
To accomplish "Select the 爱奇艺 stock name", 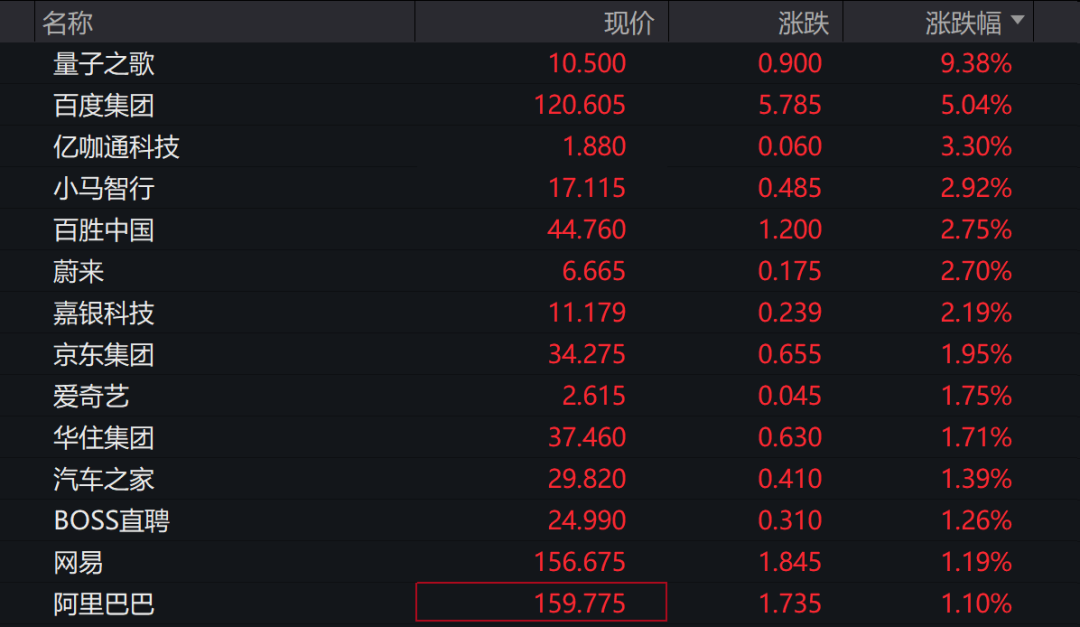I will pyautogui.click(x=91, y=396).
